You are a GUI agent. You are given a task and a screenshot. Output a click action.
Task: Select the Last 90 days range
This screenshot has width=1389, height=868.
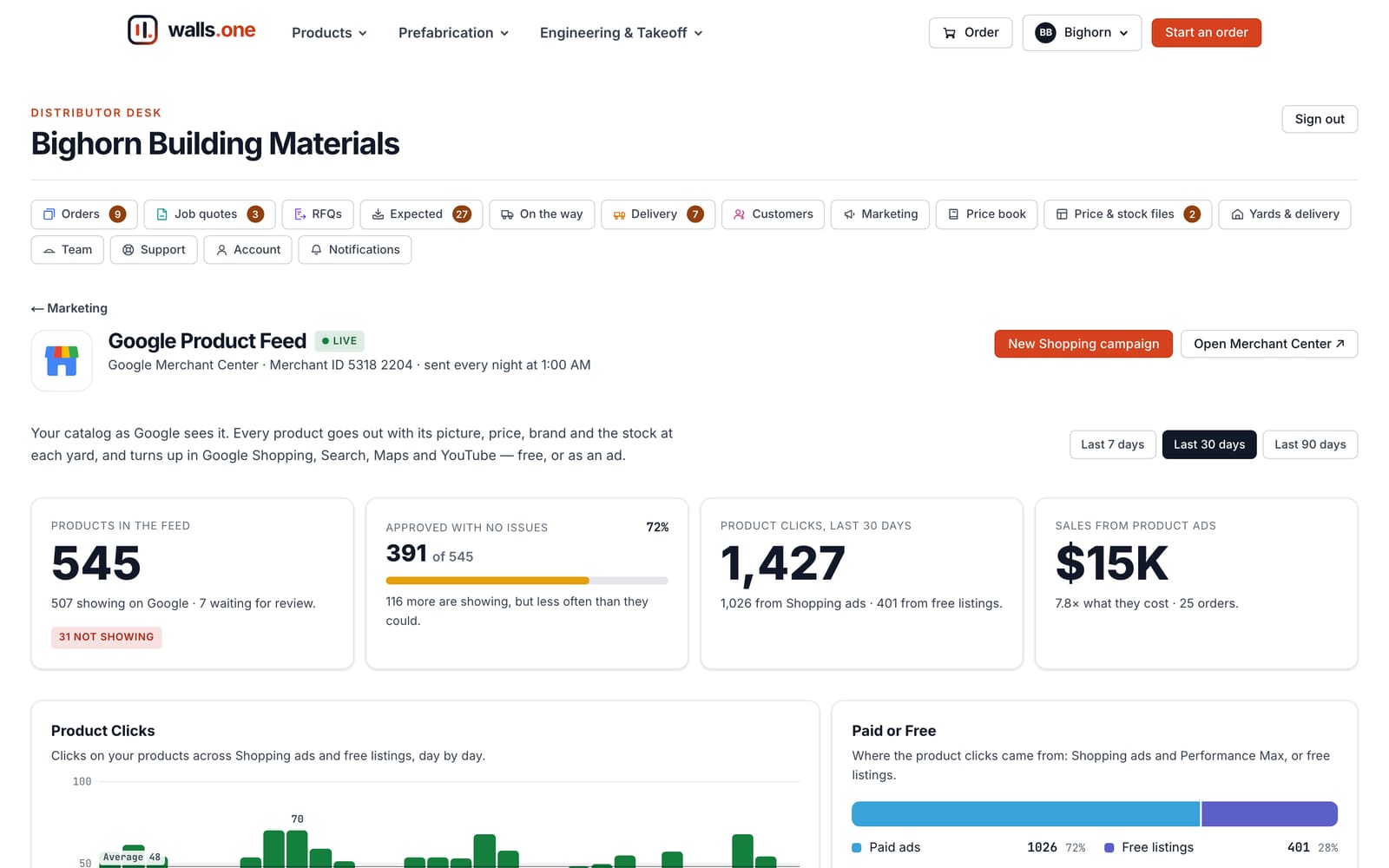(1310, 444)
